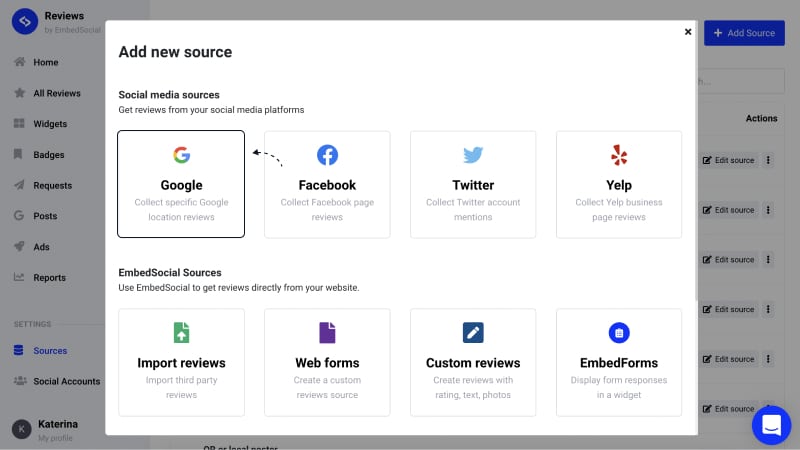Open Social Accounts settings

[x=66, y=381]
